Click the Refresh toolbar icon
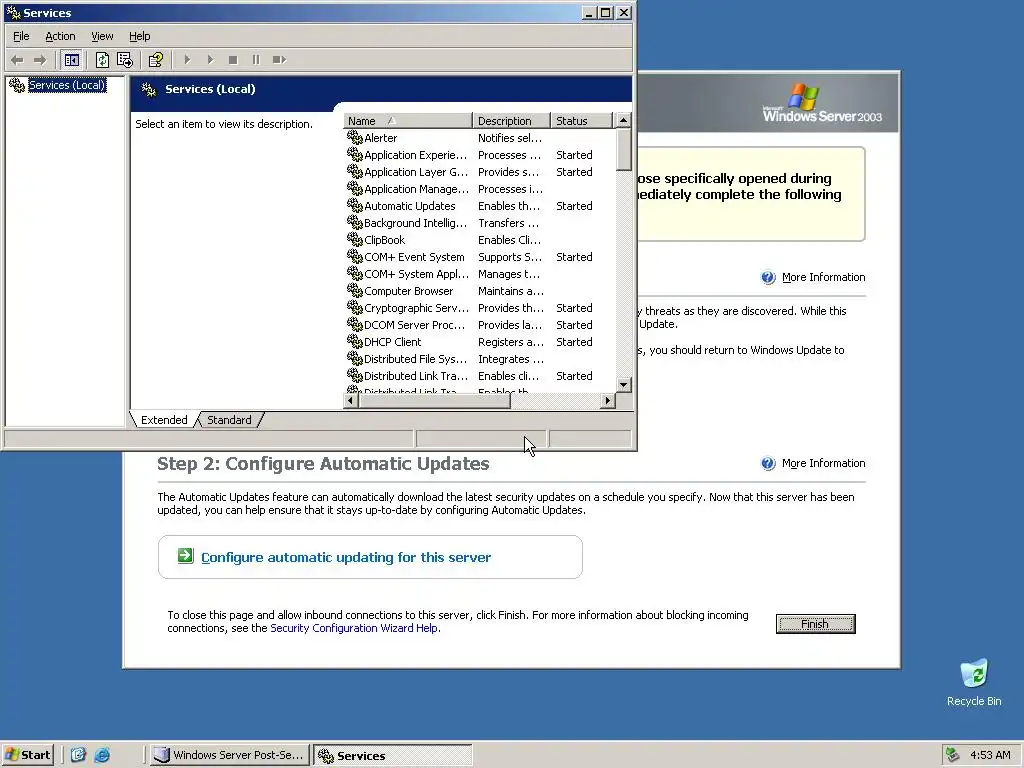The height and width of the screenshot is (768, 1024). click(102, 60)
